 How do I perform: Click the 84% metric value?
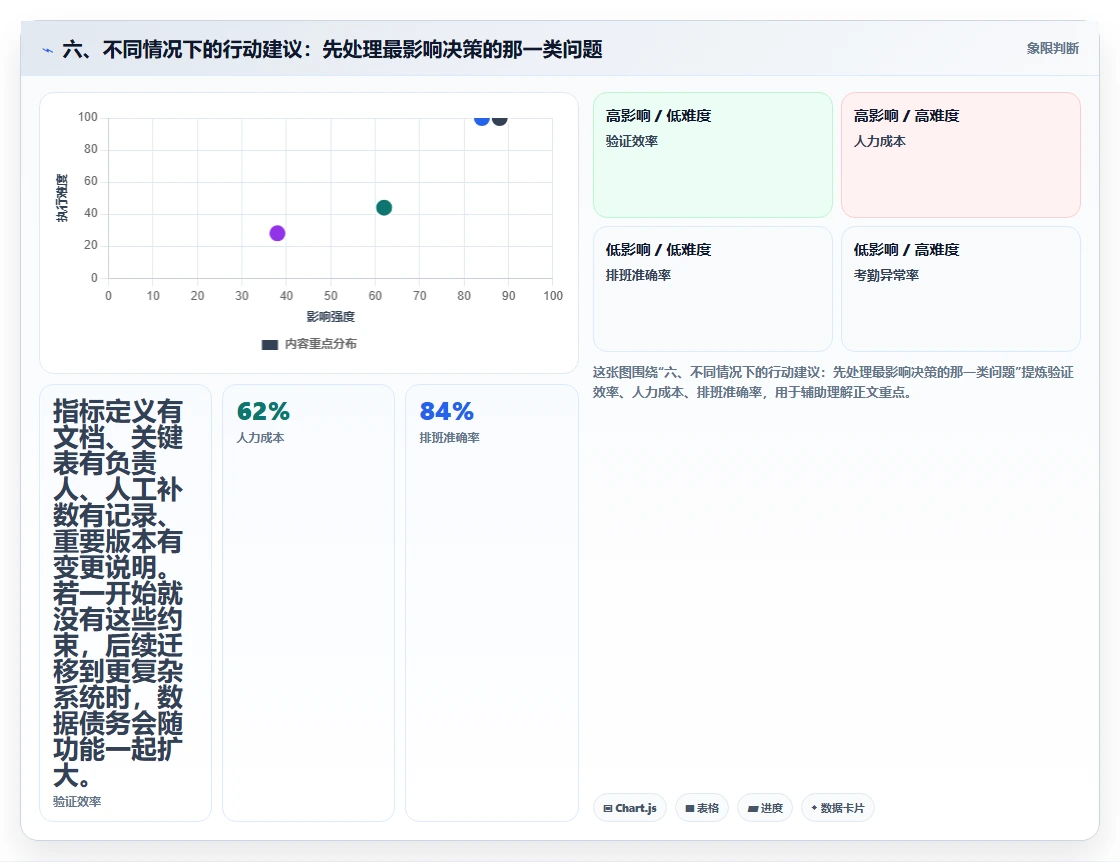[x=446, y=411]
